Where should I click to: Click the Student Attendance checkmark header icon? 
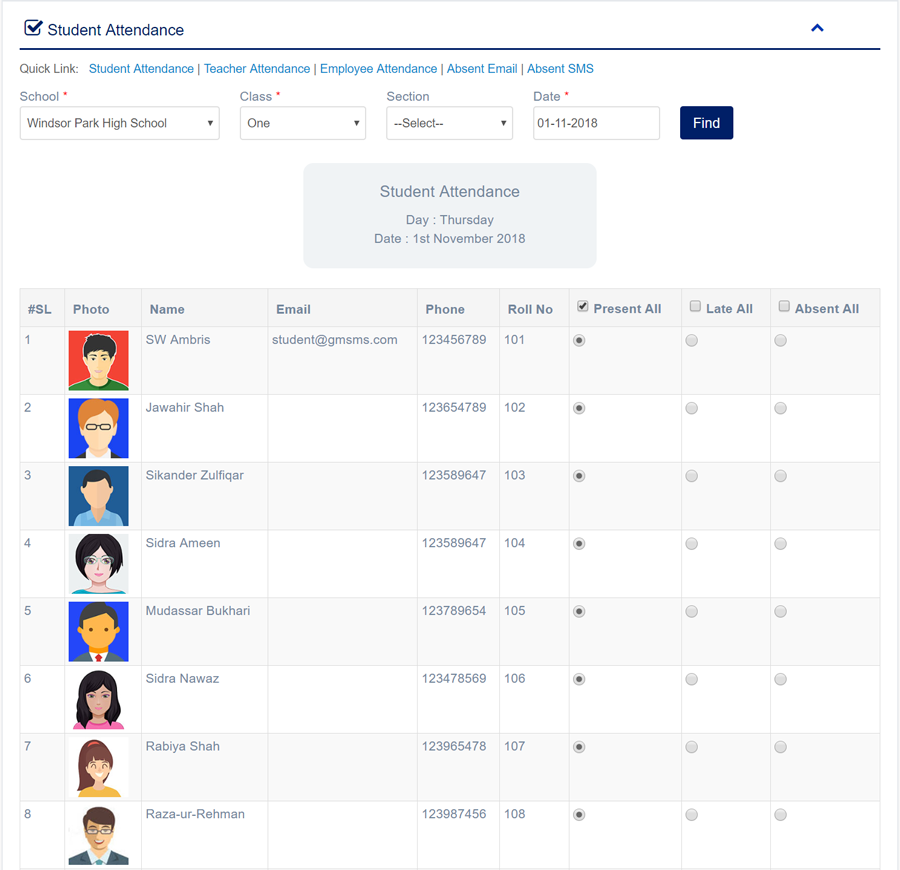coord(33,29)
